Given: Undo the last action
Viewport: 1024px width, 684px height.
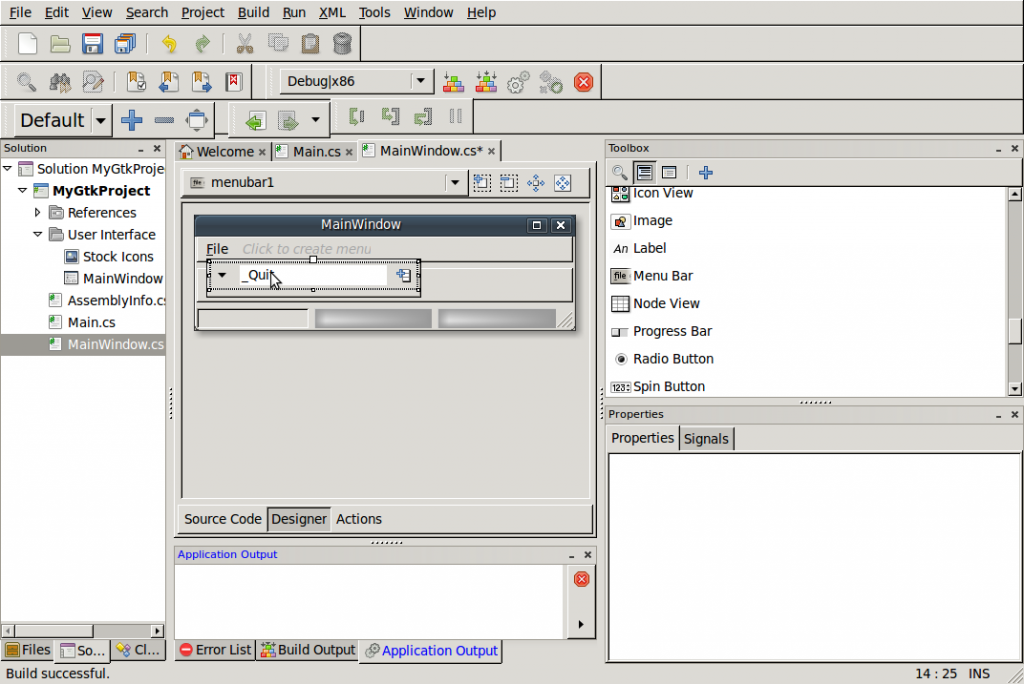Looking at the screenshot, I should tap(169, 44).
